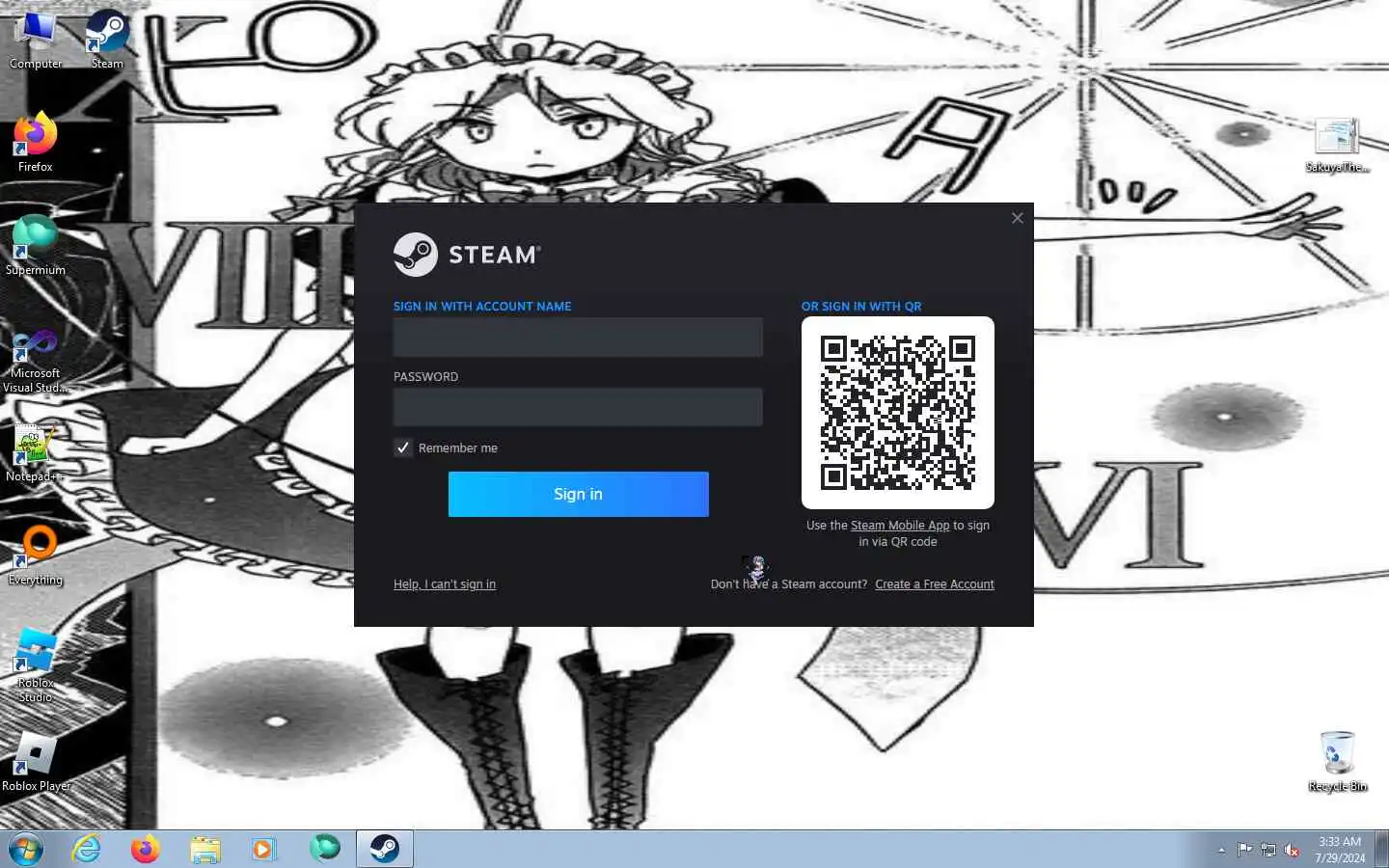Open Windows Media Player in the taskbar
Viewport: 1389px width, 868px height.
[263, 850]
